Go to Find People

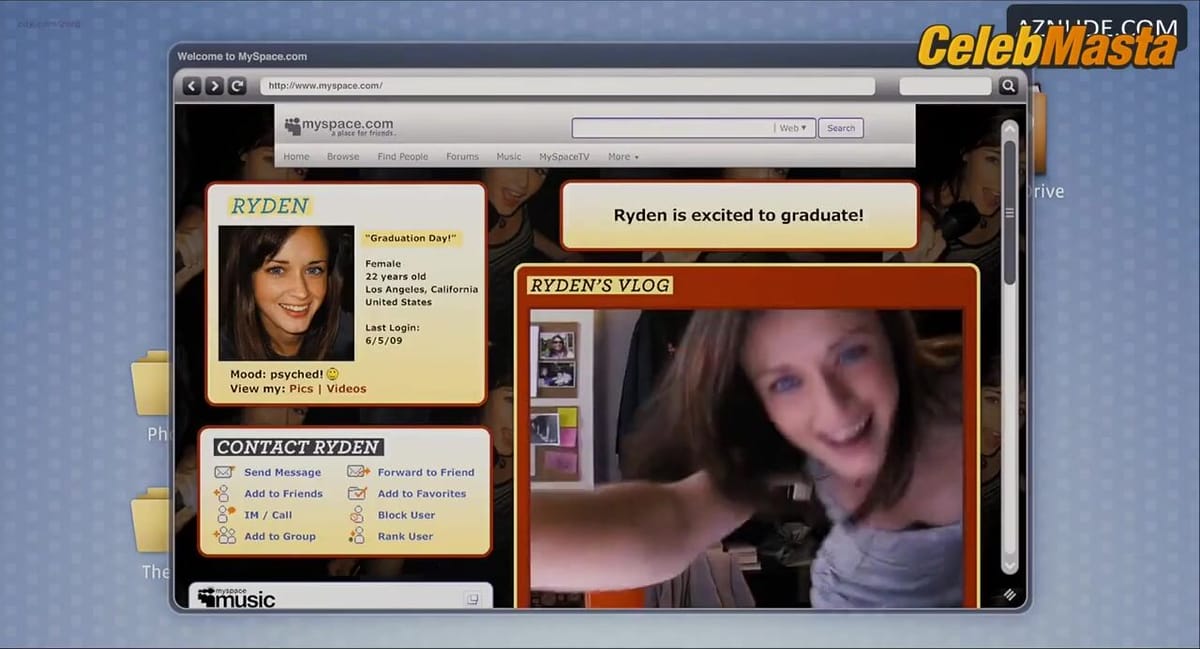pyautogui.click(x=403, y=157)
